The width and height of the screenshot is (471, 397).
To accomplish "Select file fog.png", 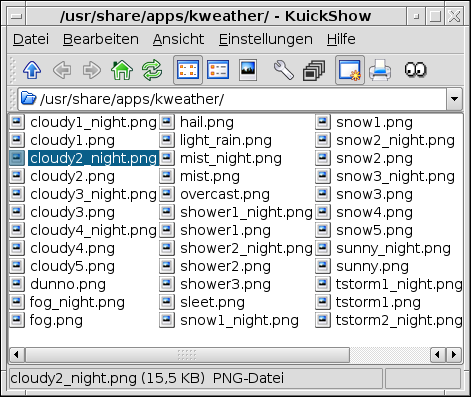I will click(x=56, y=320).
